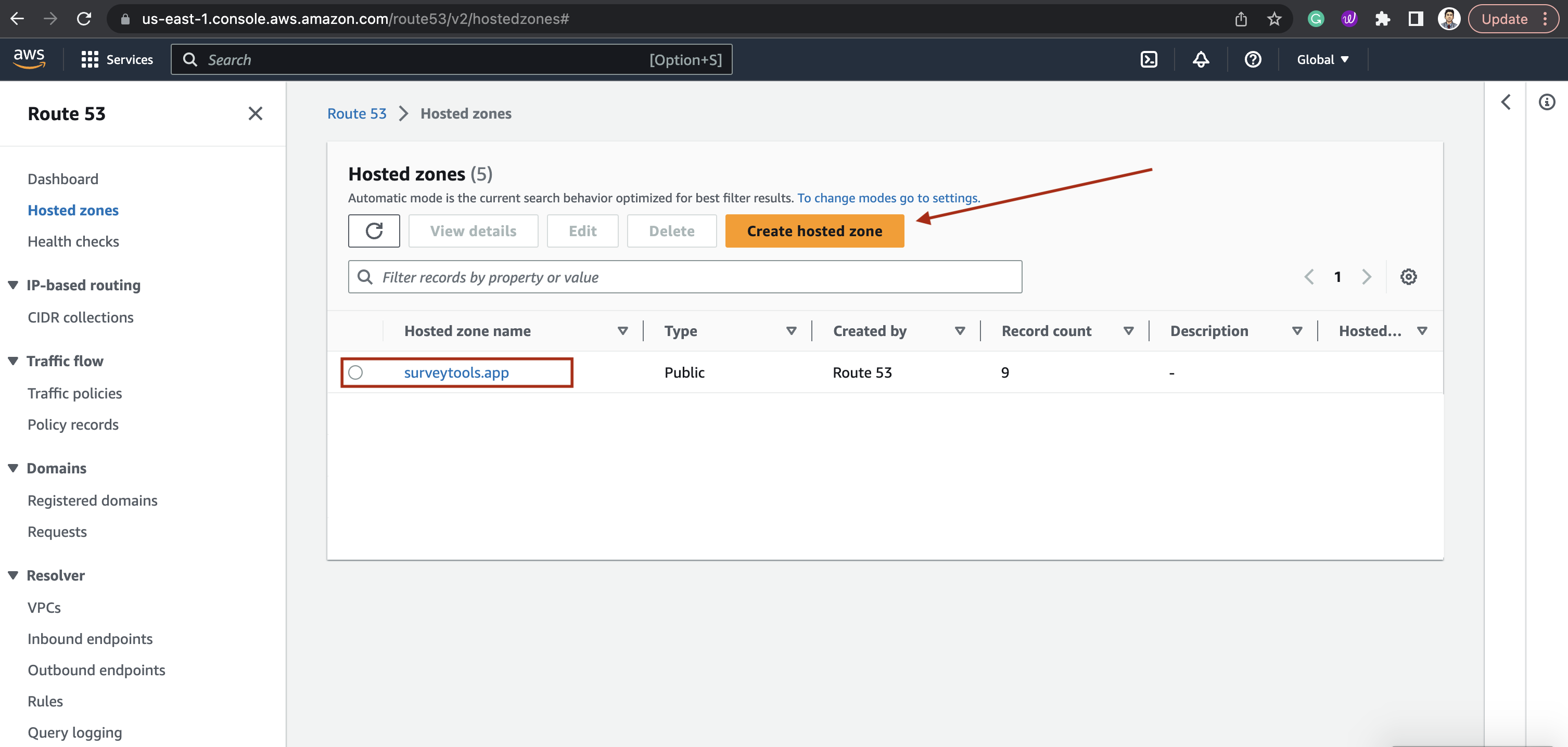The width and height of the screenshot is (1568, 747).
Task: Click Create hosted zone button
Action: click(x=814, y=231)
